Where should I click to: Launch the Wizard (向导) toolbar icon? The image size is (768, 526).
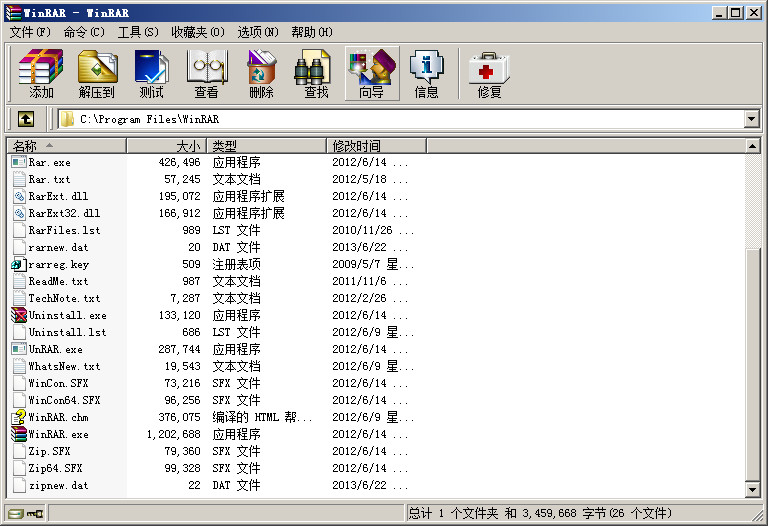click(372, 73)
